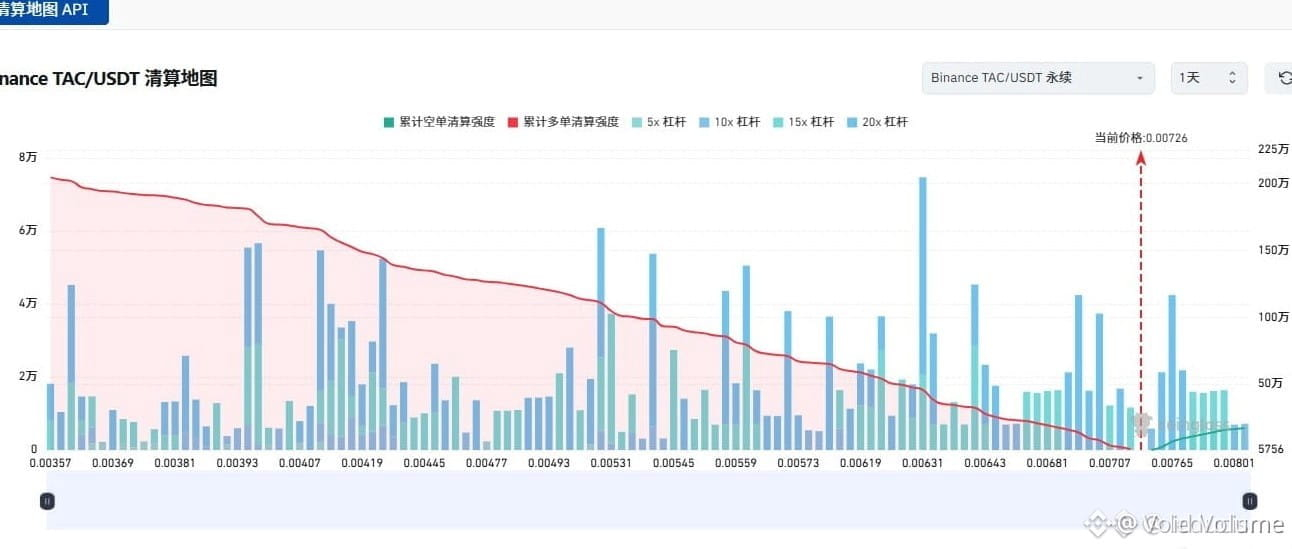Toggle the 累计多单清算强度 legend series

click(x=563, y=122)
